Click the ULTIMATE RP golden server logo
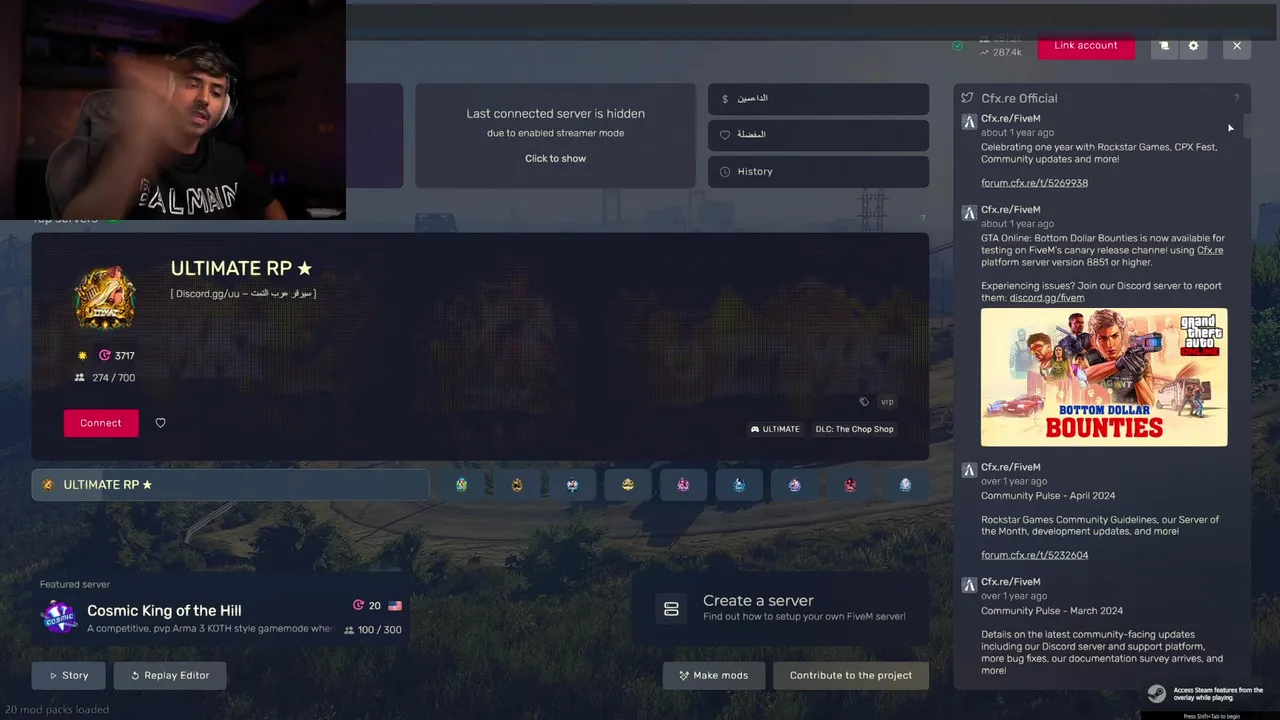The image size is (1280, 720). [105, 297]
